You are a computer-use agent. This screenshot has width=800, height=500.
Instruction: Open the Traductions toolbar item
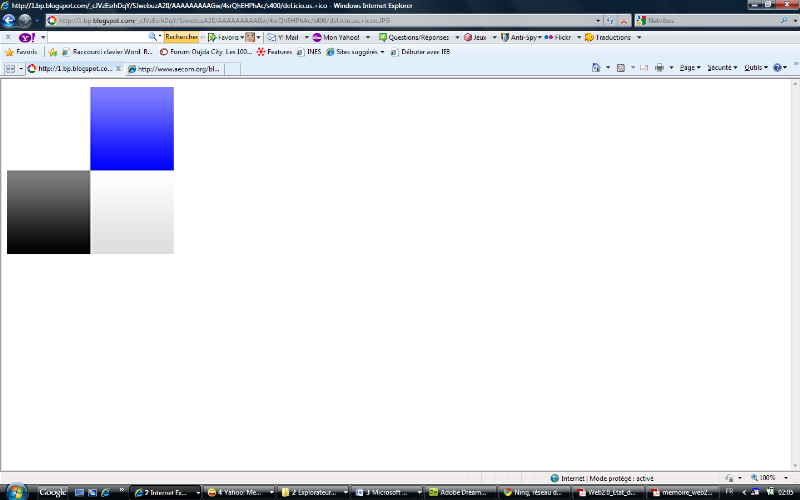(608, 37)
